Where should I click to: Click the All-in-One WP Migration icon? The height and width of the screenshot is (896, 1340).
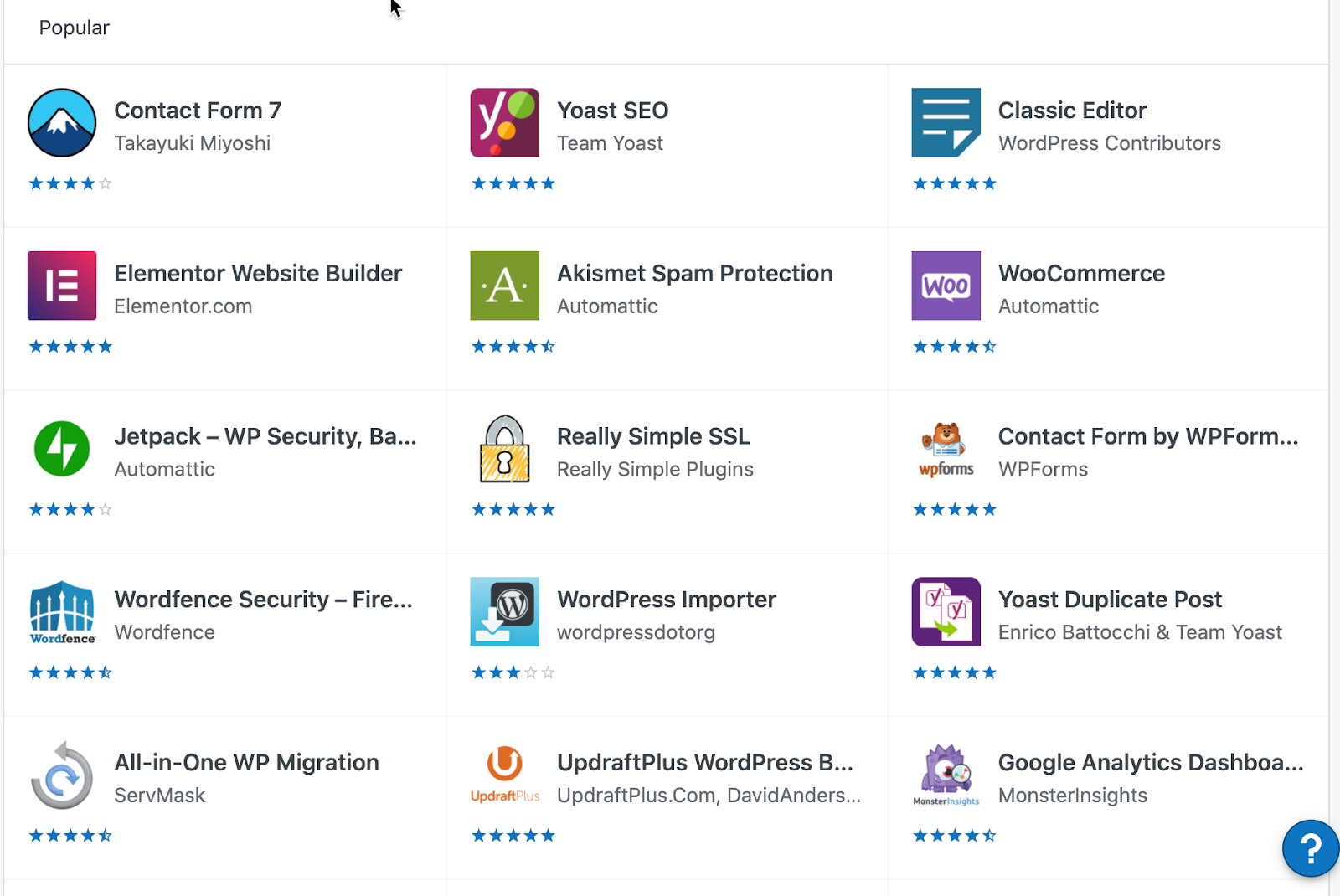[62, 775]
